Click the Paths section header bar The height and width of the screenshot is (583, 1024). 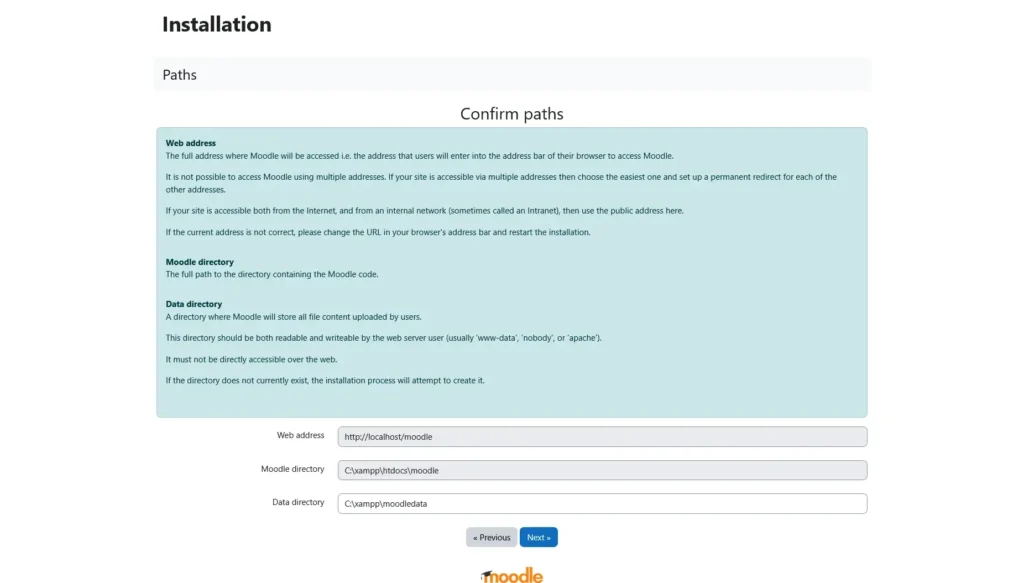pyautogui.click(x=180, y=74)
